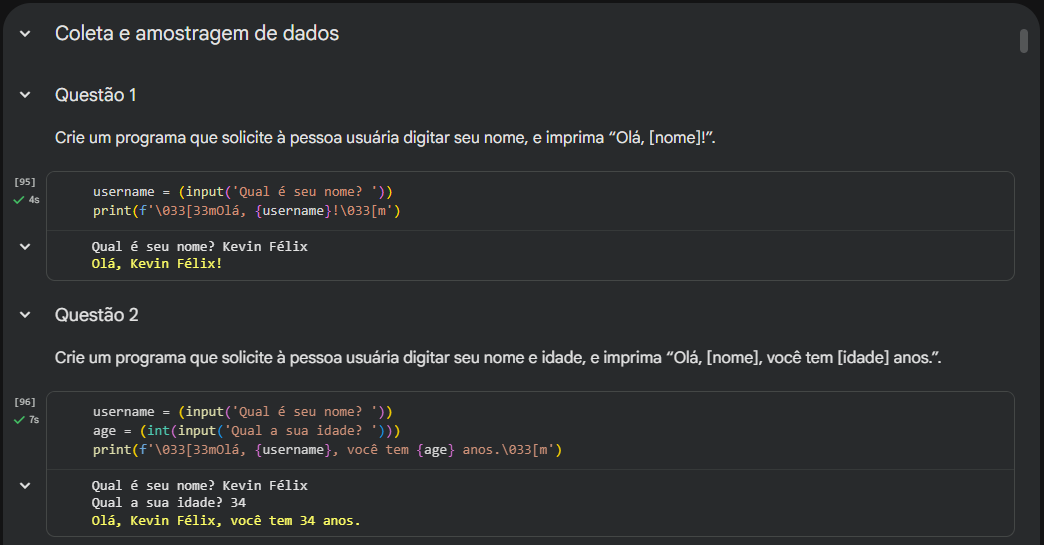Screen dimensions: 1044x545
Task: Collapse the 'Coleta e amostragem de dados' section
Action: pyautogui.click(x=25, y=33)
